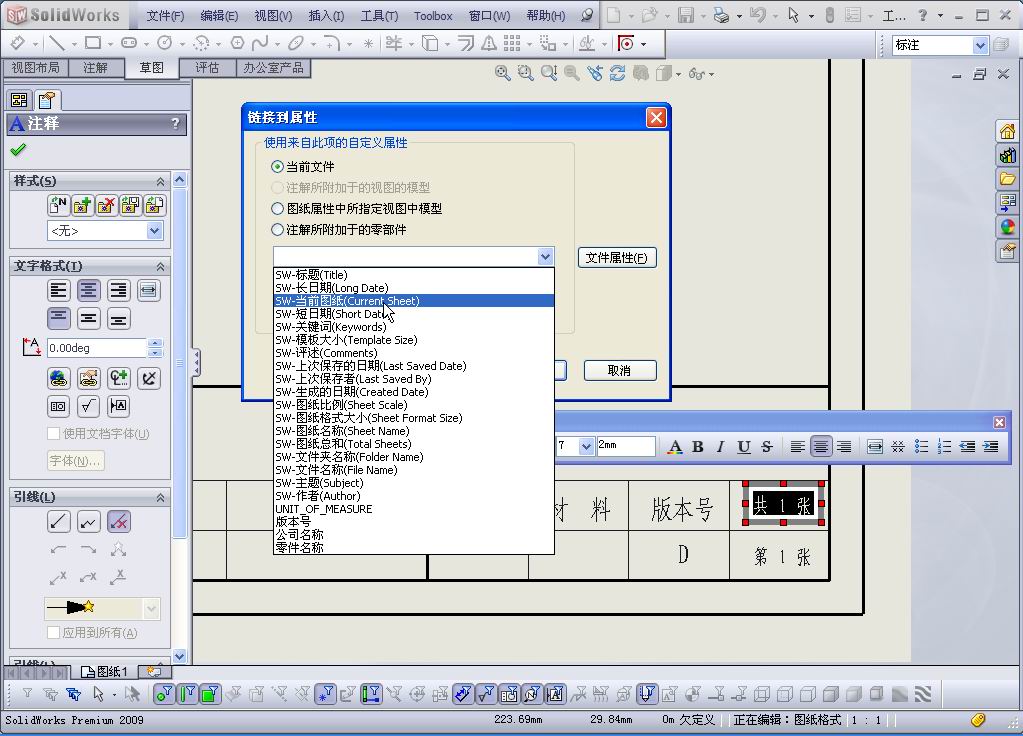The width and height of the screenshot is (1023, 736).
Task: Switch to the 视图布局 tab
Action: pos(35,68)
